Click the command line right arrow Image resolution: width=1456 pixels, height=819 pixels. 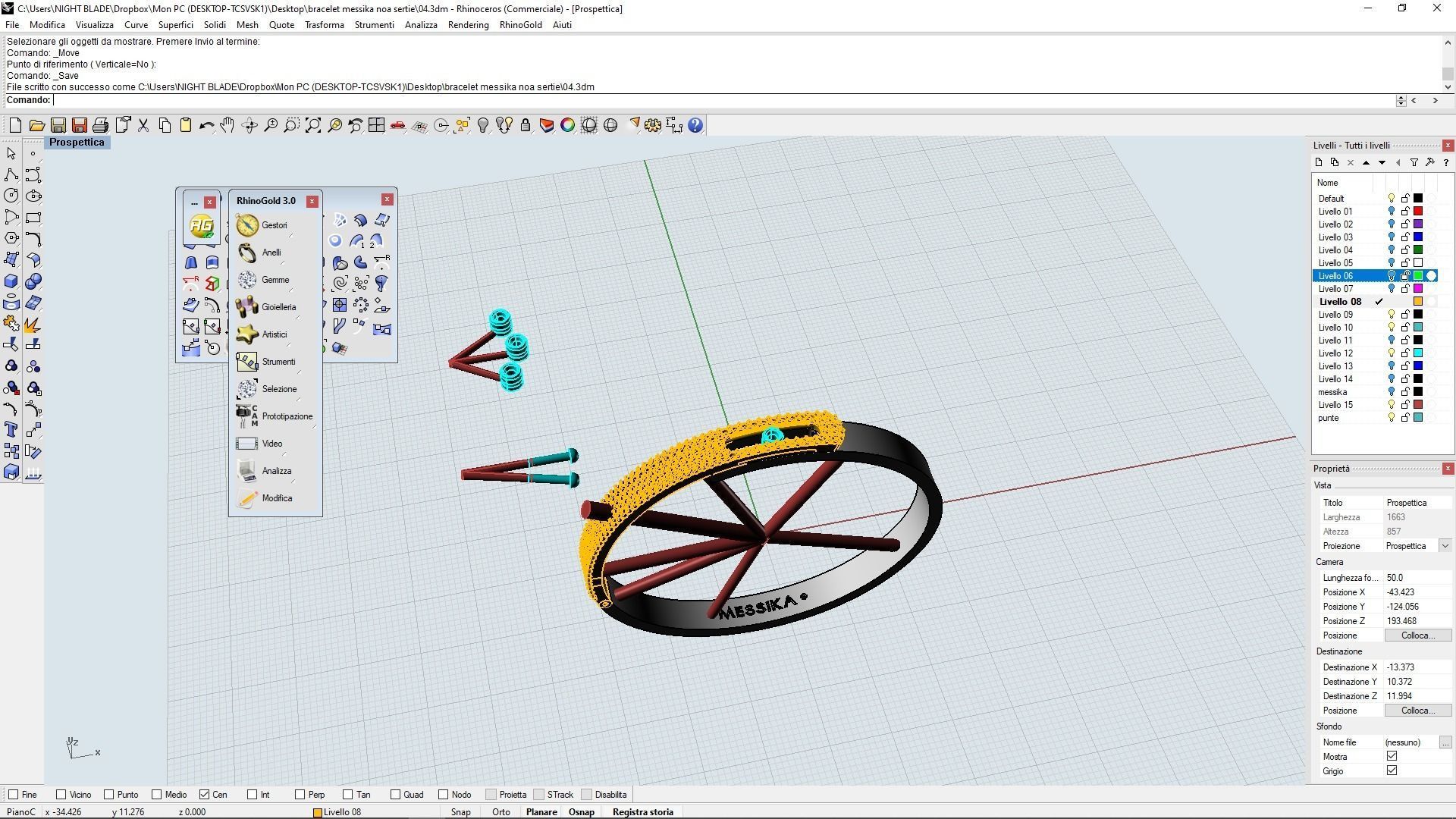1435,100
